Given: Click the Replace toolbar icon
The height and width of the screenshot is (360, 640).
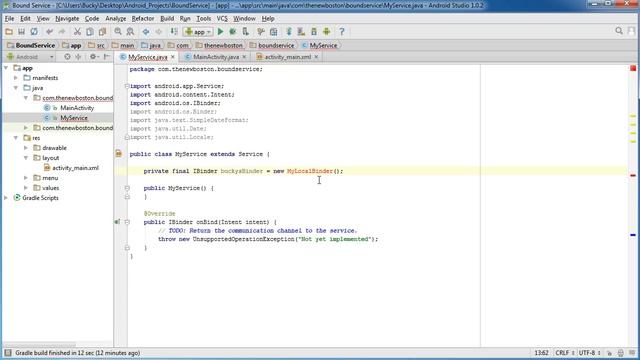Looking at the screenshot, I should 130,31.
